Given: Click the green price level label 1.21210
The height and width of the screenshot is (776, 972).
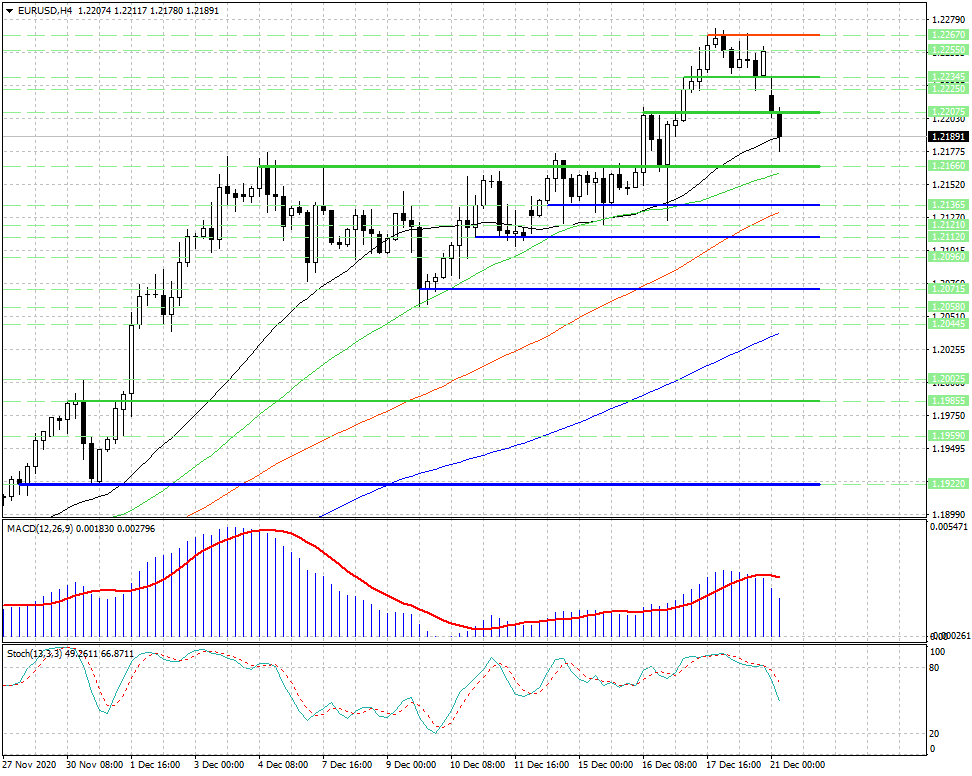Looking at the screenshot, I should point(948,224).
